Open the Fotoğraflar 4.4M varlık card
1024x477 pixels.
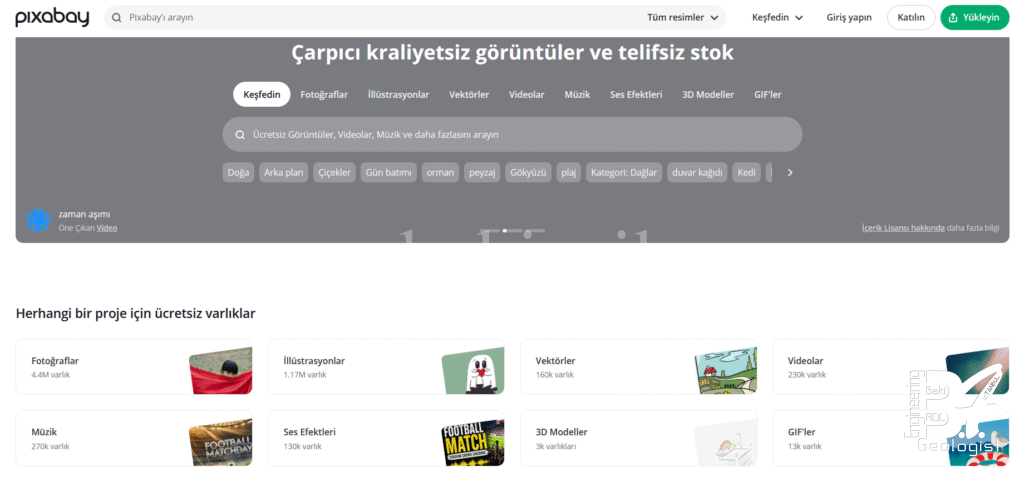click(x=134, y=367)
